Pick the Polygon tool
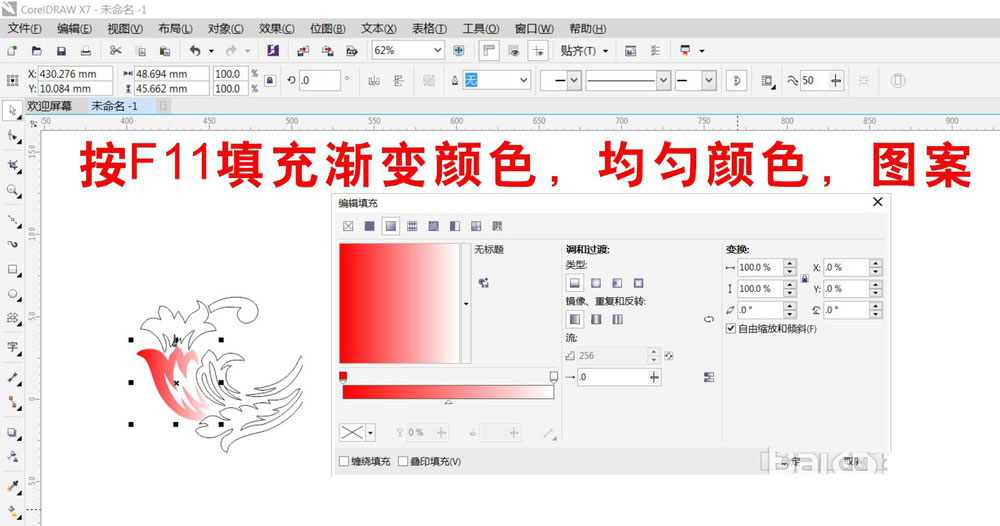Viewport: 1000px width, 526px height. [x=12, y=318]
